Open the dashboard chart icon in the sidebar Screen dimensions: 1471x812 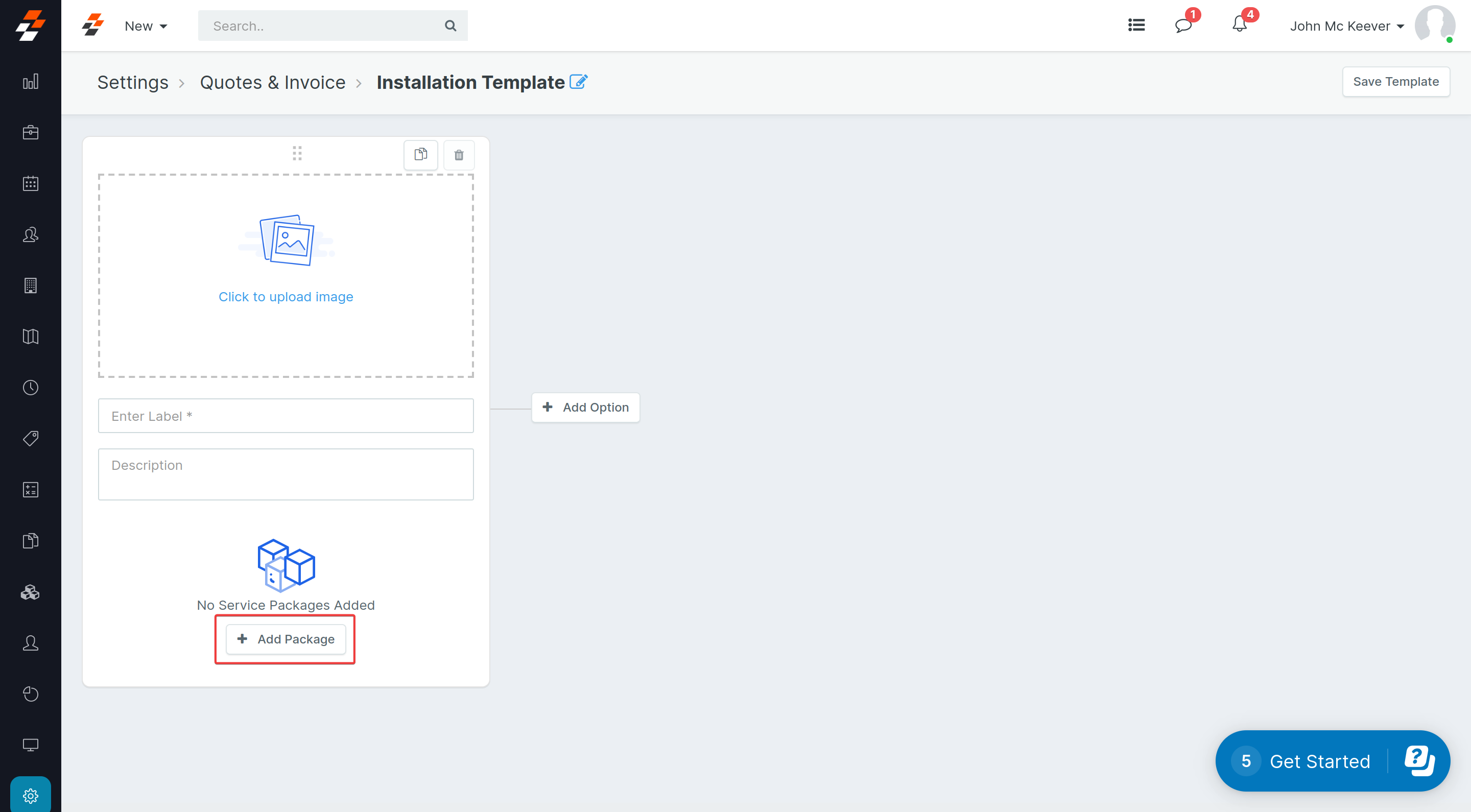coord(30,81)
